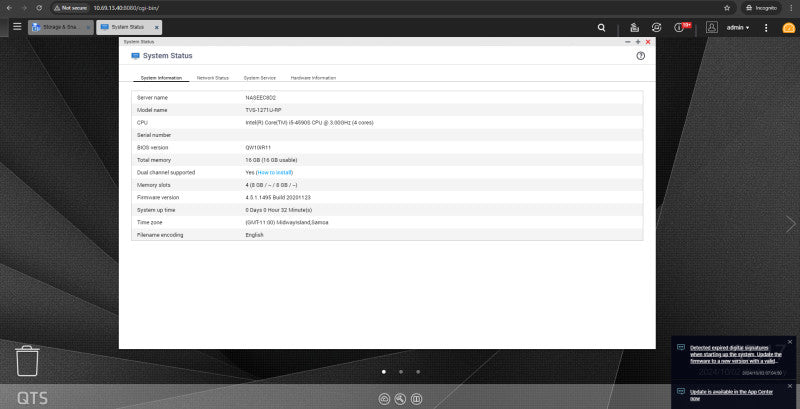Open the QTS main menu hamburger icon
This screenshot has width=800, height=409.
click(17, 27)
